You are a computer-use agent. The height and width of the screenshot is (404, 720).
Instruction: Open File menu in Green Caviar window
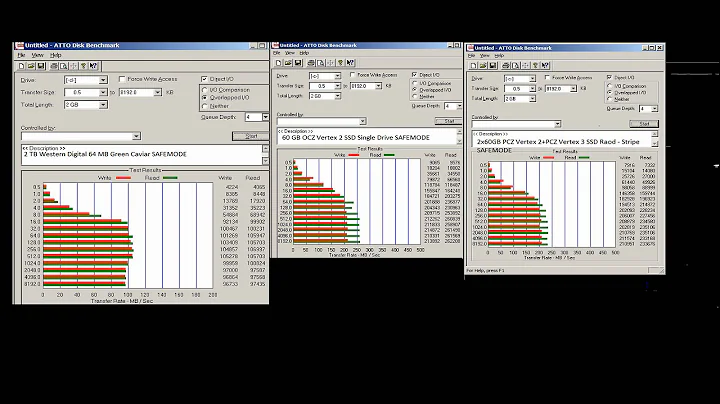click(22, 55)
